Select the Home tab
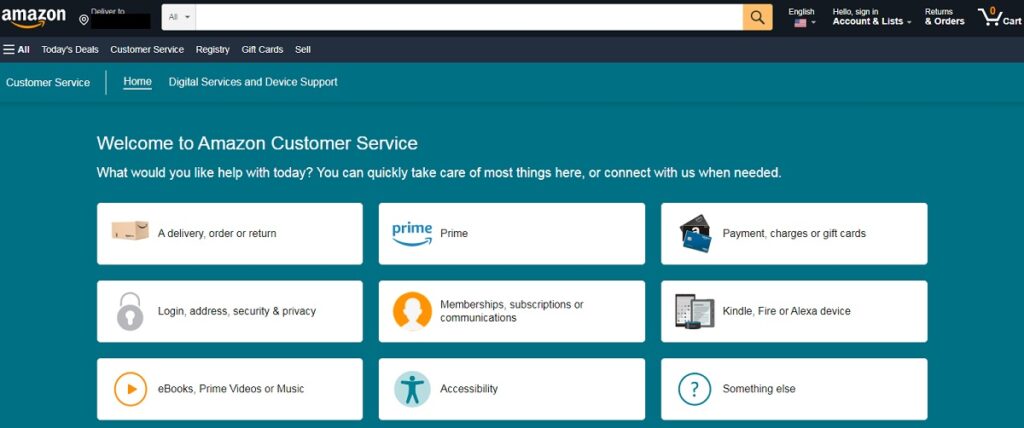The width and height of the screenshot is (1024, 428). click(x=137, y=82)
